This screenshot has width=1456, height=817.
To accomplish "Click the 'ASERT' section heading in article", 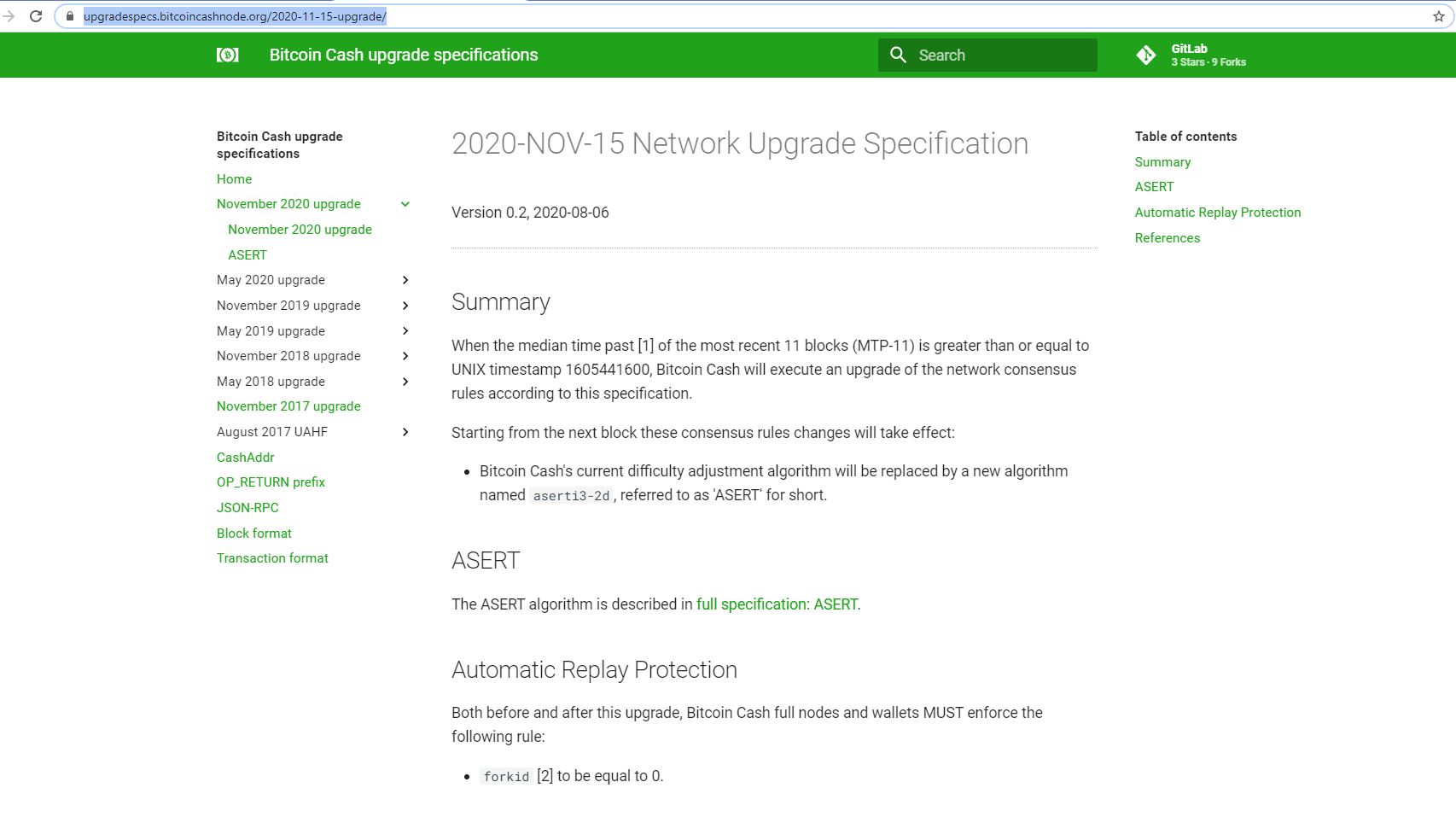I will click(486, 561).
